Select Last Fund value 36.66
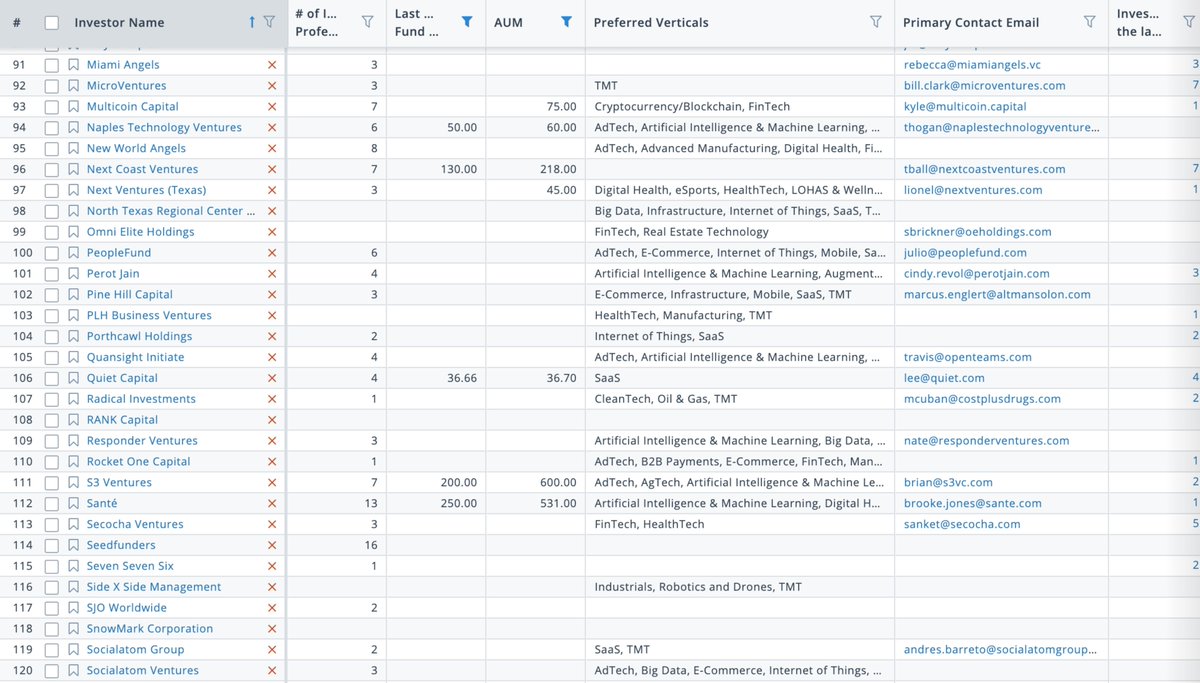This screenshot has height=683, width=1200. click(x=462, y=379)
